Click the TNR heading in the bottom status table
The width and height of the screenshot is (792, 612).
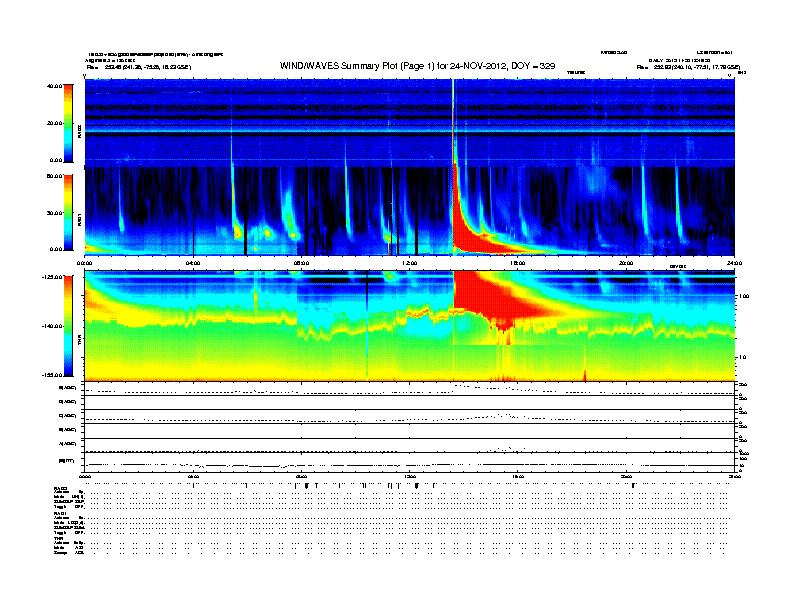(58, 538)
